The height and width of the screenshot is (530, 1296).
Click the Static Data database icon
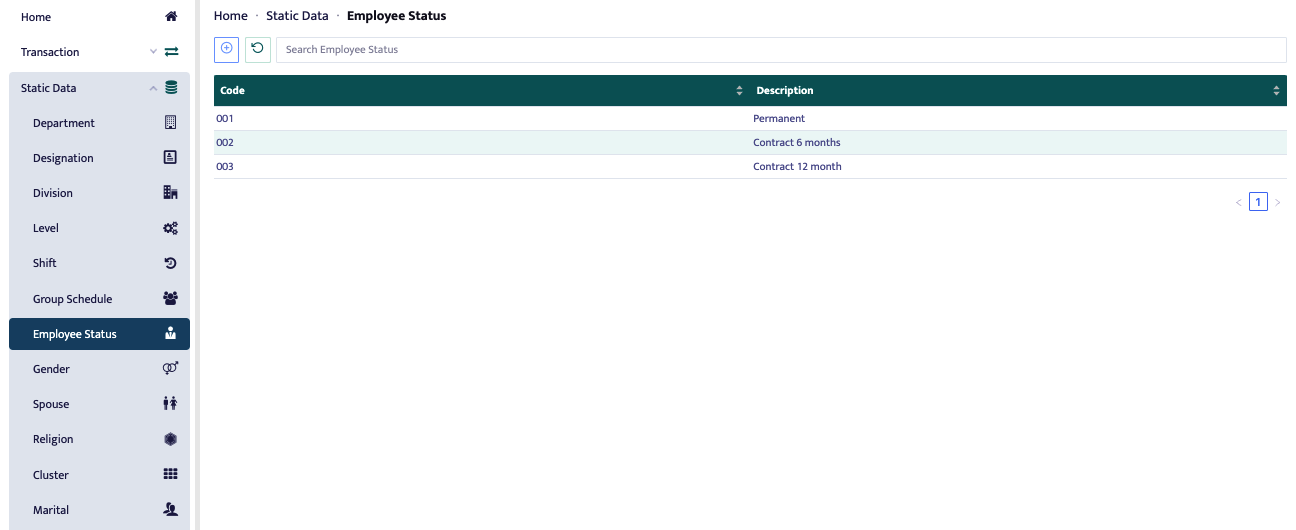[171, 88]
